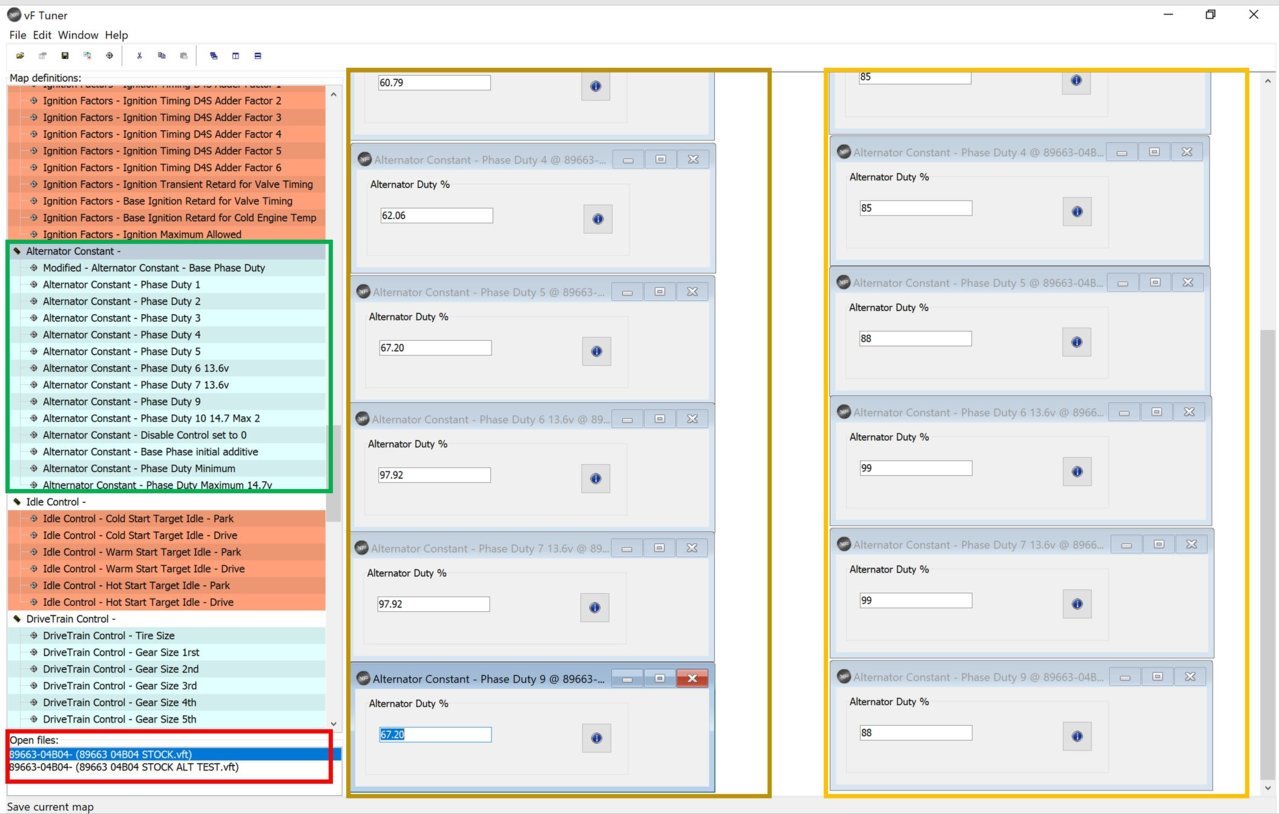Click the cascade windows toolbar icon
This screenshot has width=1279, height=814.
click(x=213, y=56)
